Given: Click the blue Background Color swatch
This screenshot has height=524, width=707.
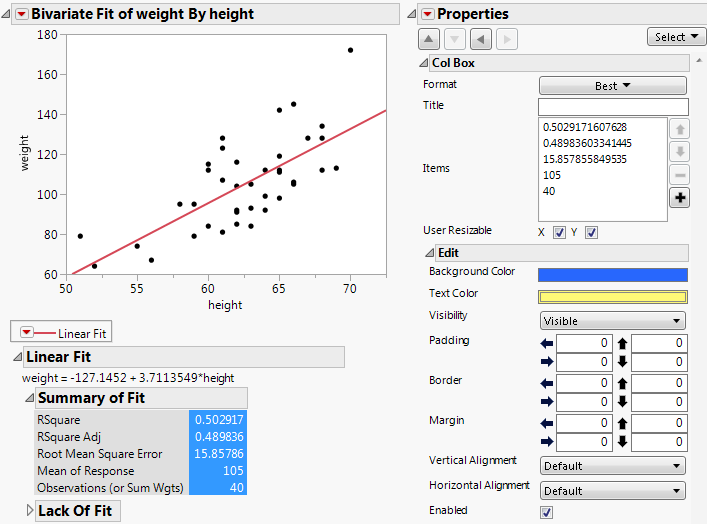Looking at the screenshot, I should 612,274.
